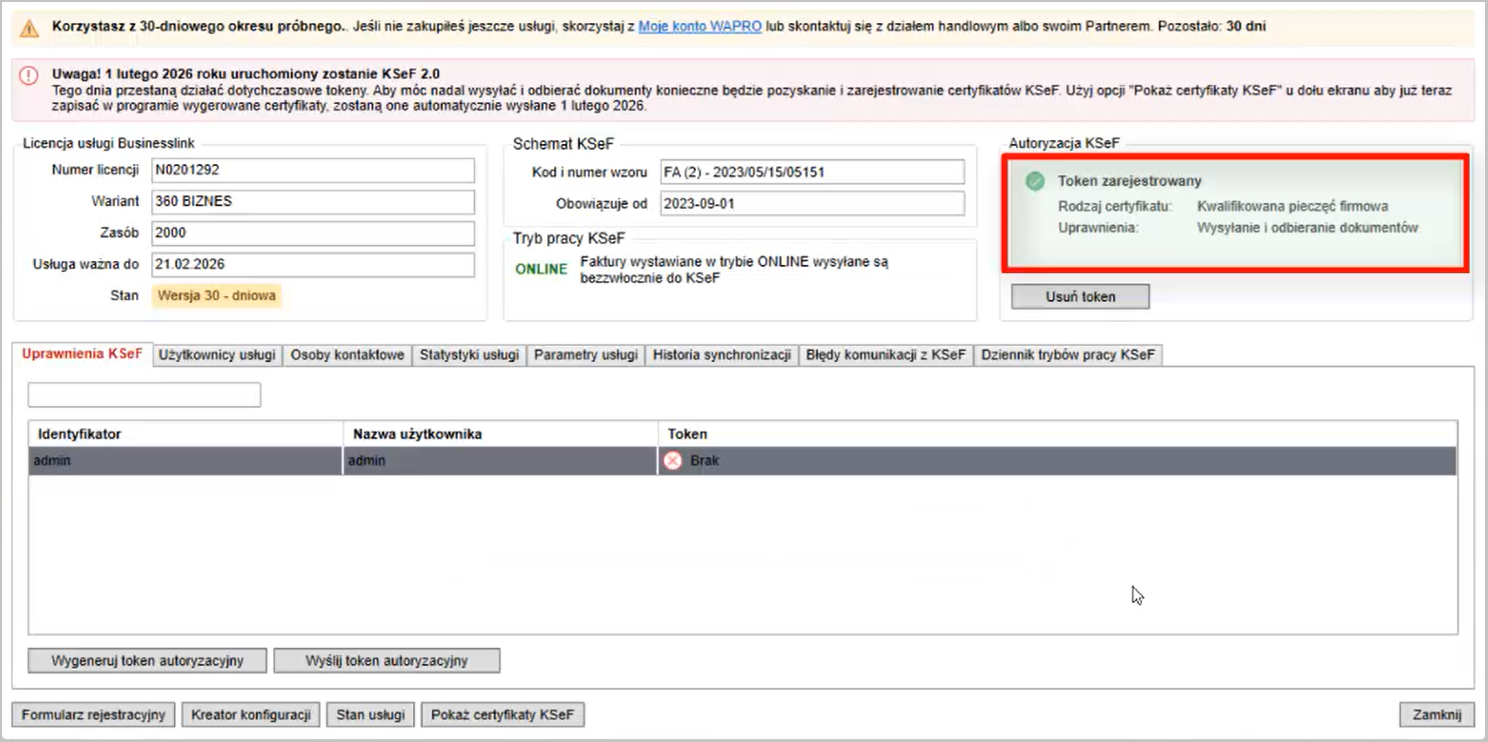Open the Formularz rejestracyjny
Image resolution: width=1488 pixels, height=742 pixels.
click(93, 715)
